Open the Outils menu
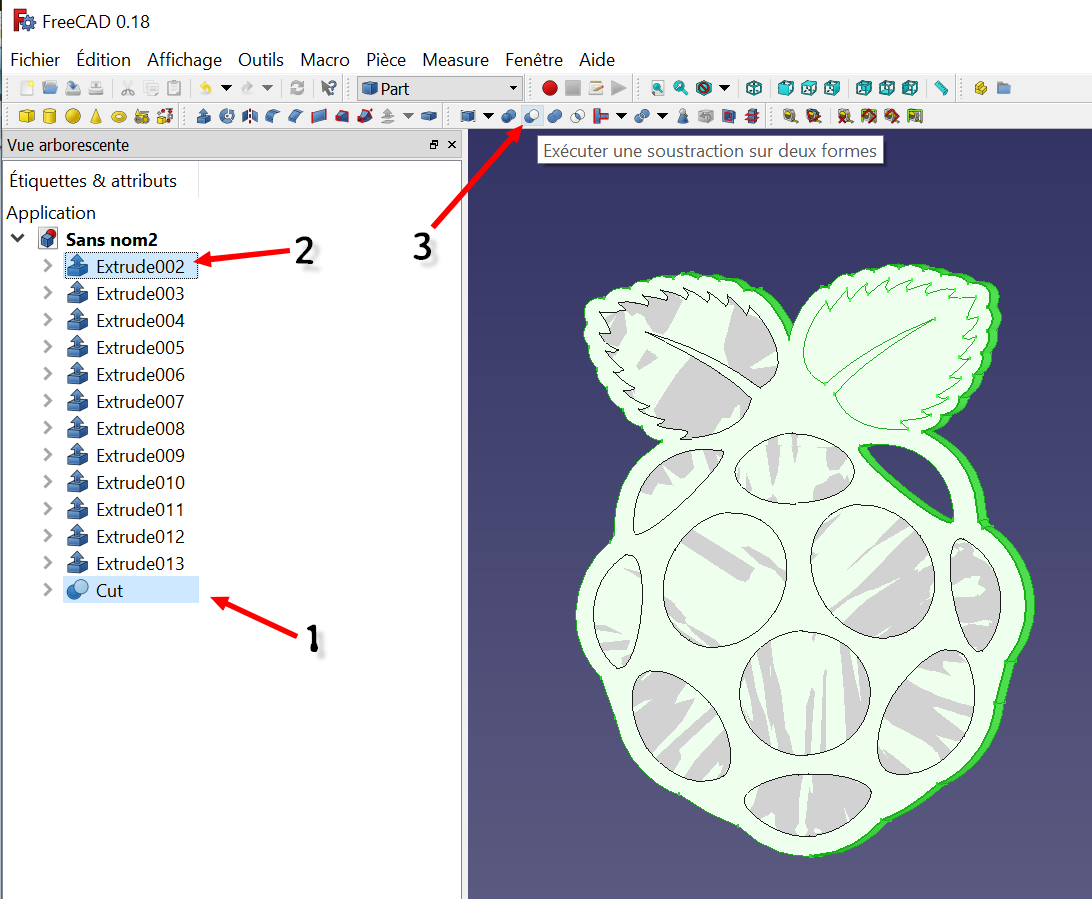The height and width of the screenshot is (899, 1092). [x=260, y=60]
